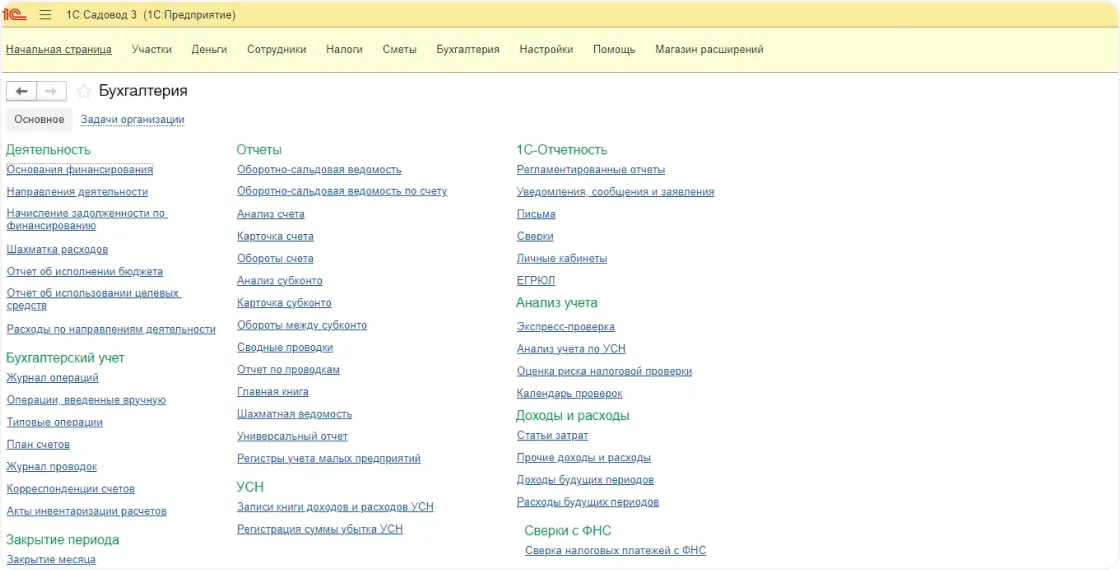Click the 1C logo icon
The height and width of the screenshot is (570, 1120).
coord(15,15)
